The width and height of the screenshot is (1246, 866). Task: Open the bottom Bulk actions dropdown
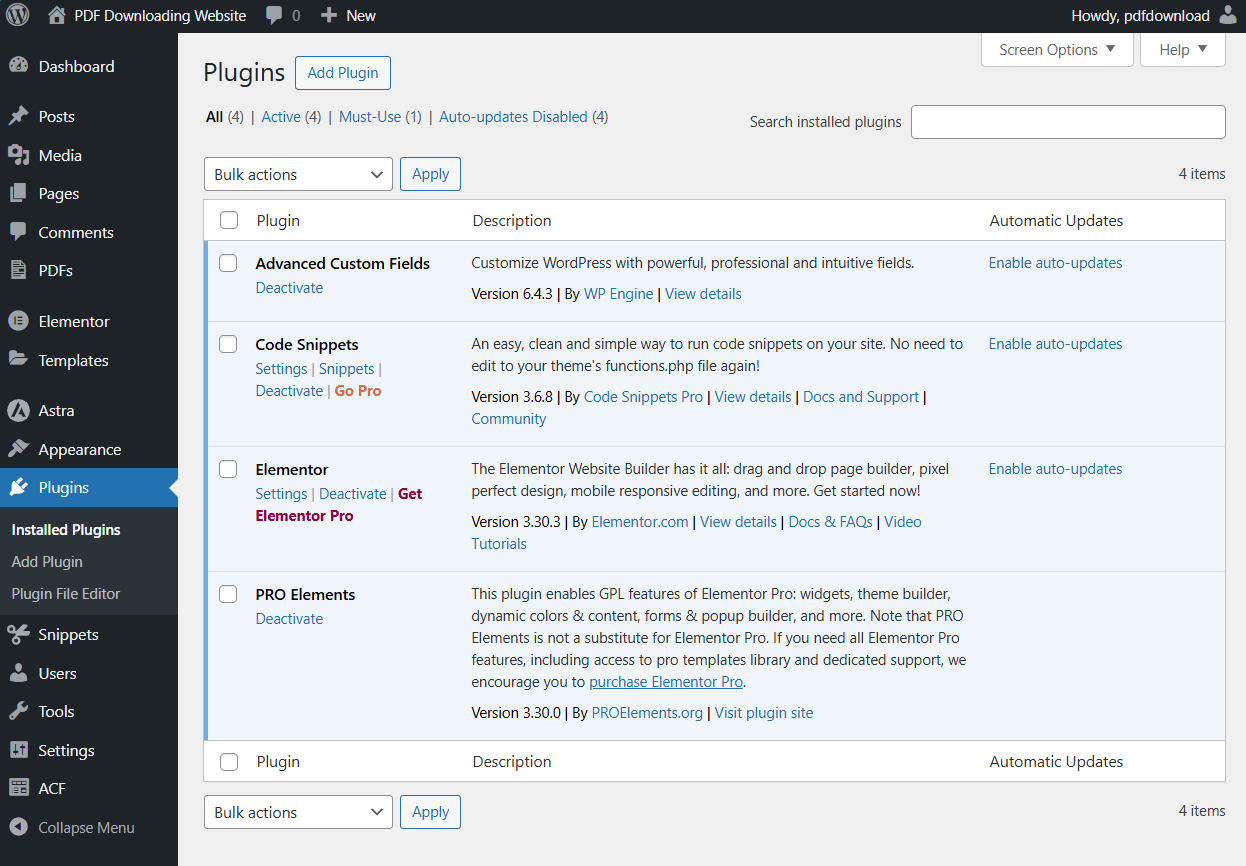(x=298, y=812)
